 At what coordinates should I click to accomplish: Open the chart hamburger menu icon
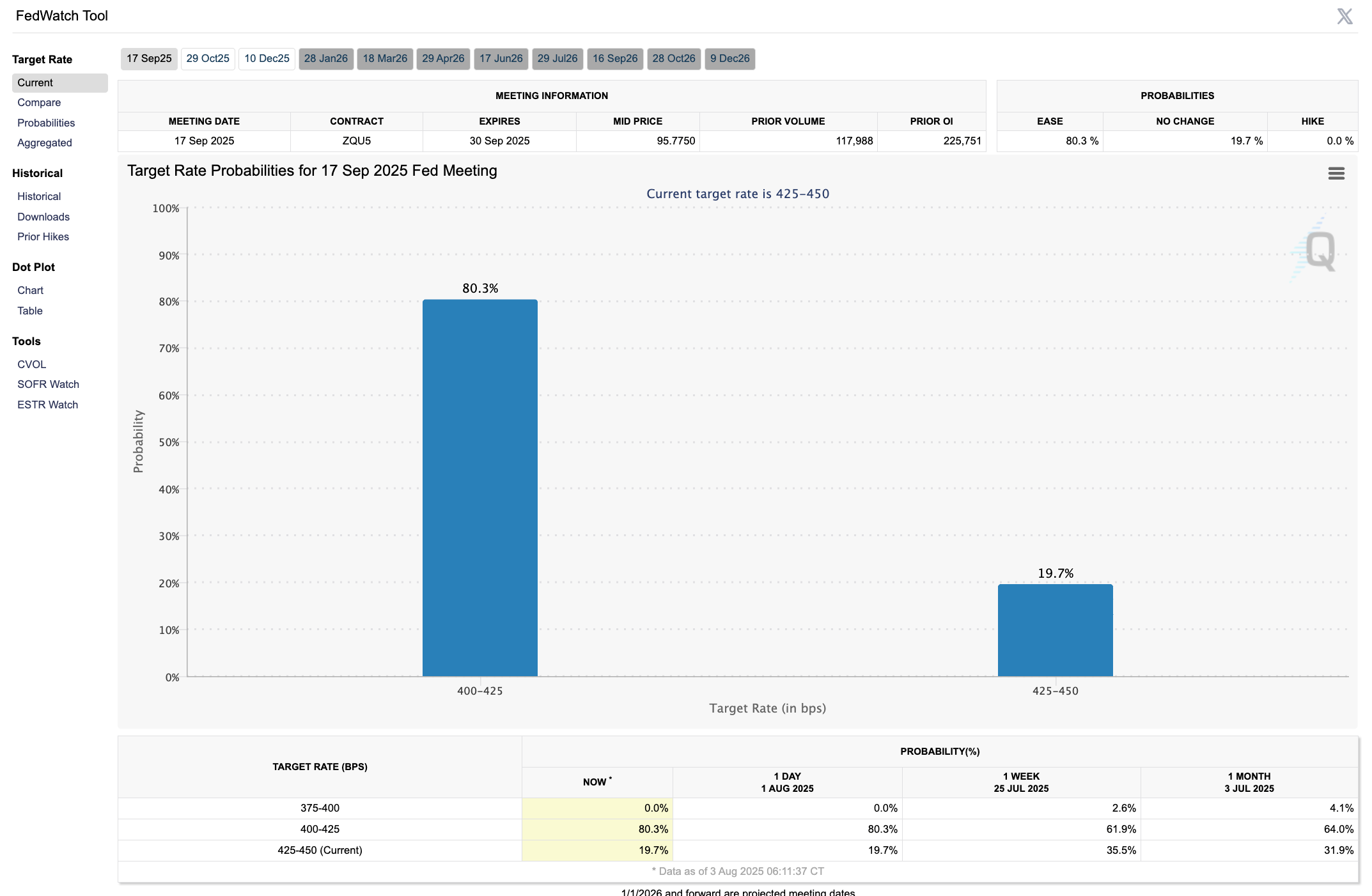(1336, 173)
